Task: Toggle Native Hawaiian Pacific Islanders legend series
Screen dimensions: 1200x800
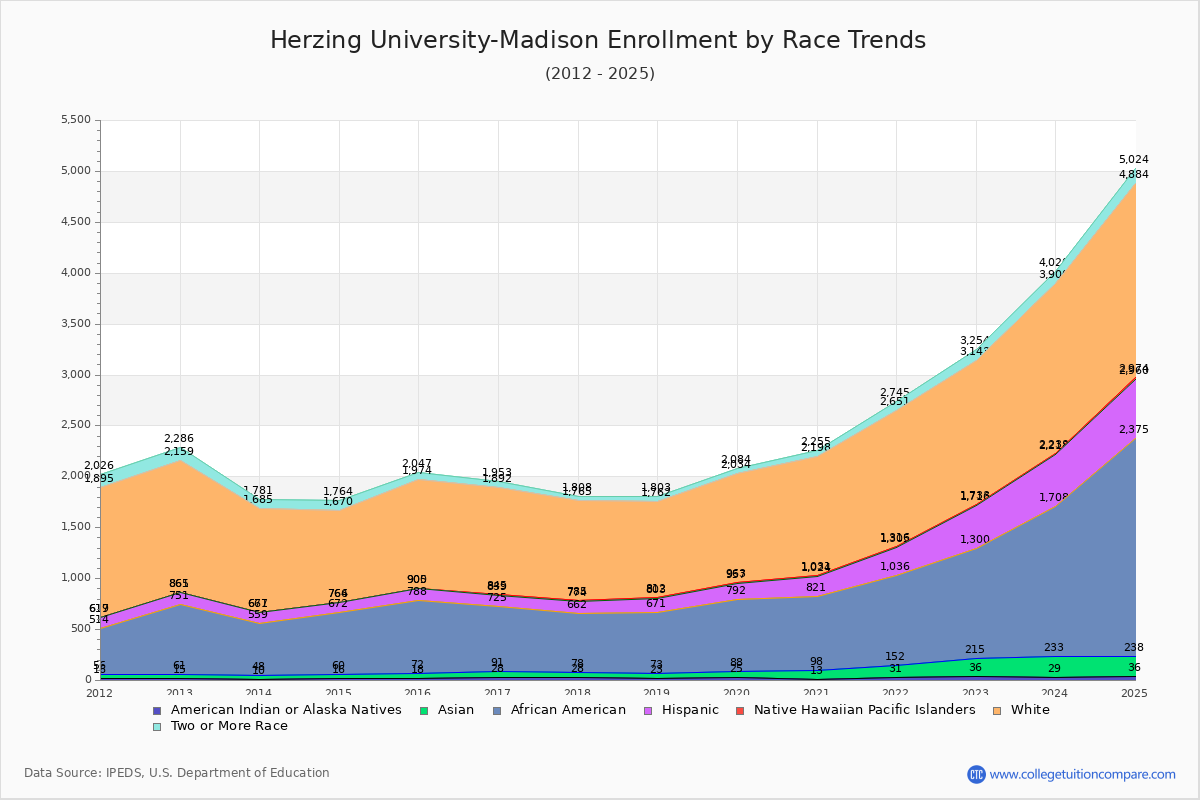Action: tap(854, 710)
